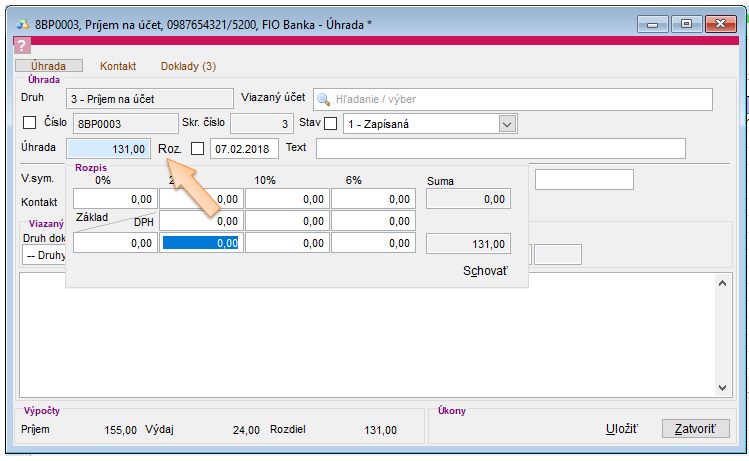This screenshot has width=749, height=461.
Task: Switch to the Kontakt tab
Action: point(118,66)
